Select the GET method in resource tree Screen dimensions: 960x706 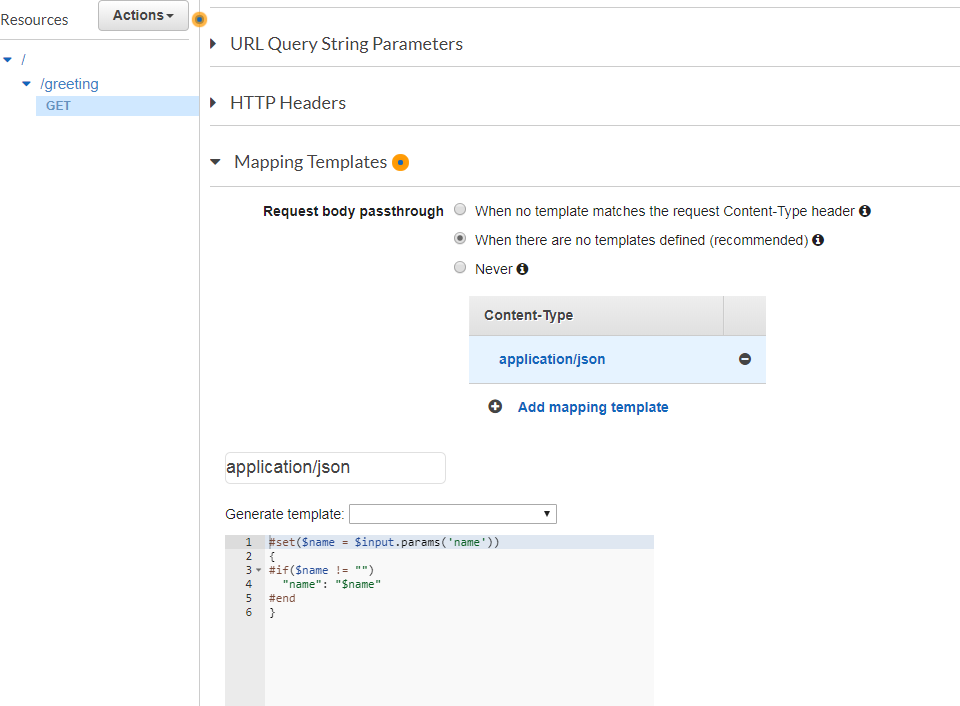coord(59,106)
